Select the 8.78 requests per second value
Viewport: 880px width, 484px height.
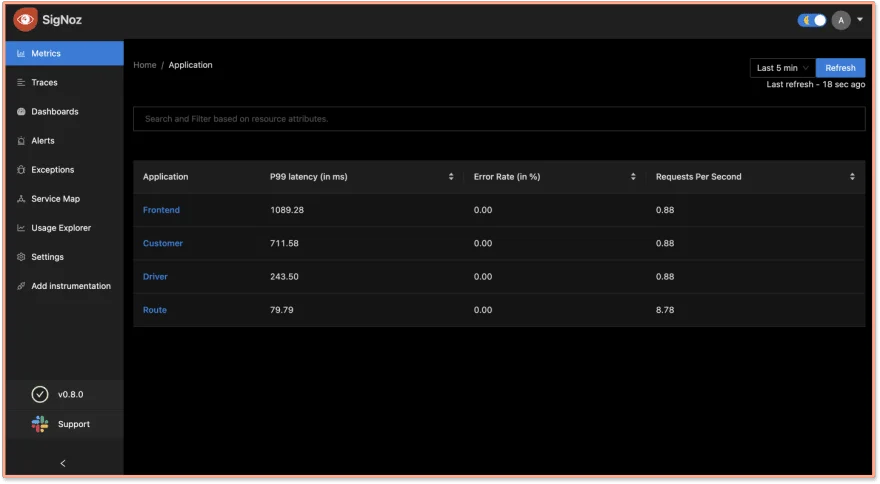click(x=664, y=310)
